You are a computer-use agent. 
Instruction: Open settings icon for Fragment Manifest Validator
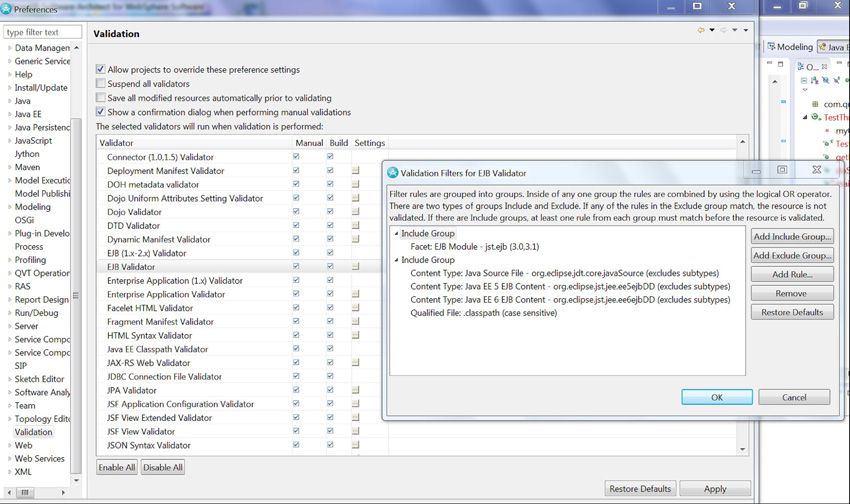[356, 321]
